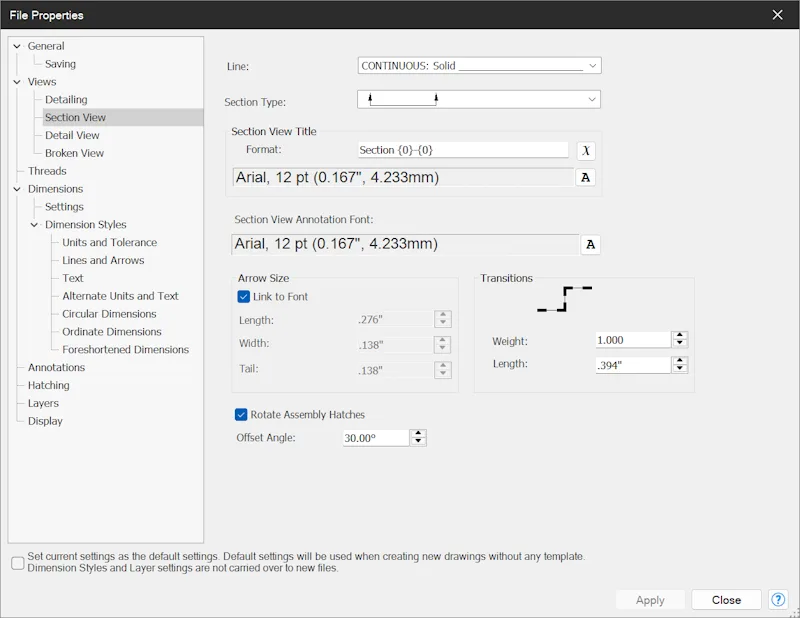800x618 pixels.
Task: Select Text under Dimension Styles
Action: [72, 278]
